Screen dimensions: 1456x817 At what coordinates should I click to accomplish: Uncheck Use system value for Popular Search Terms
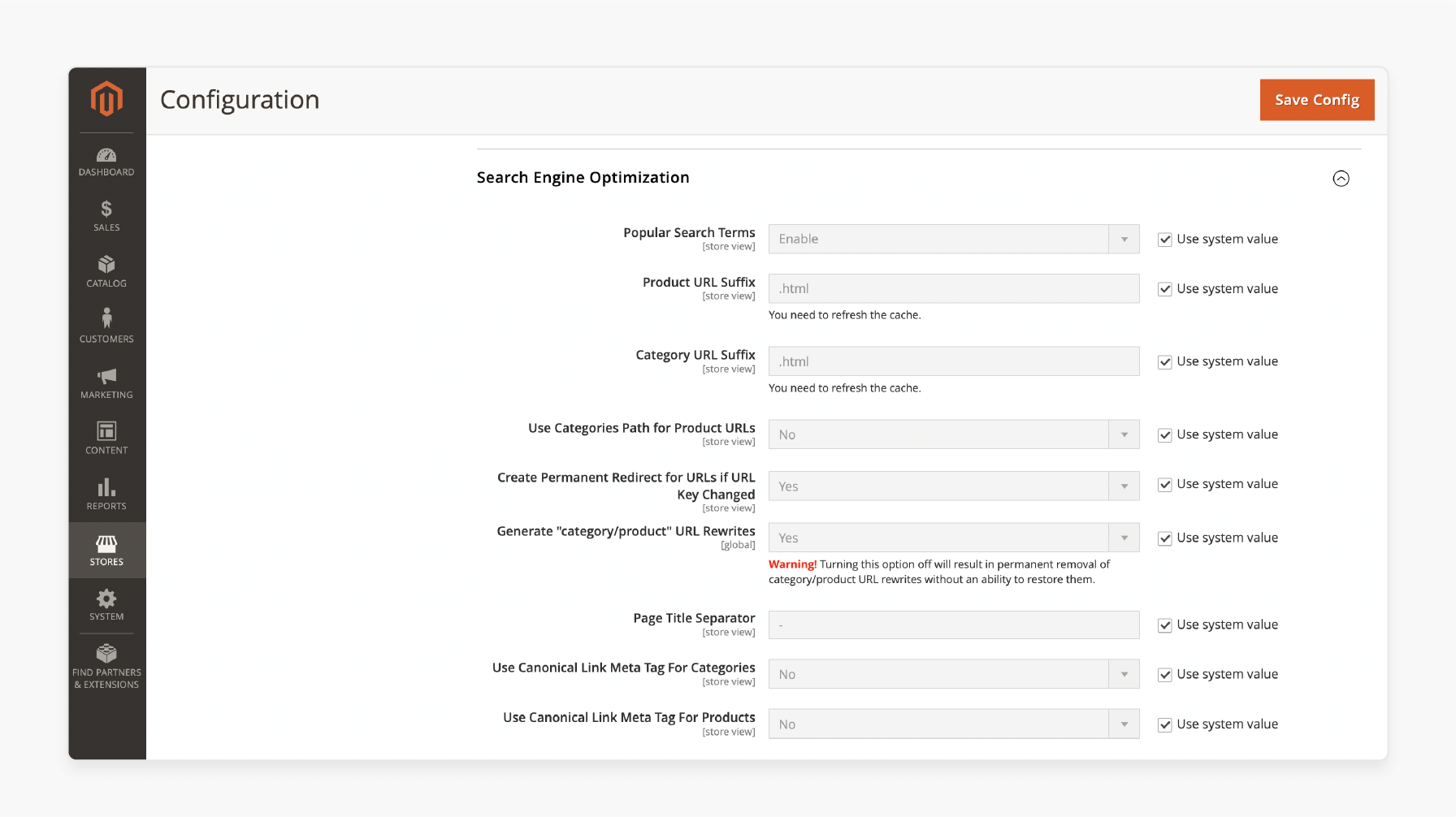(x=1164, y=240)
